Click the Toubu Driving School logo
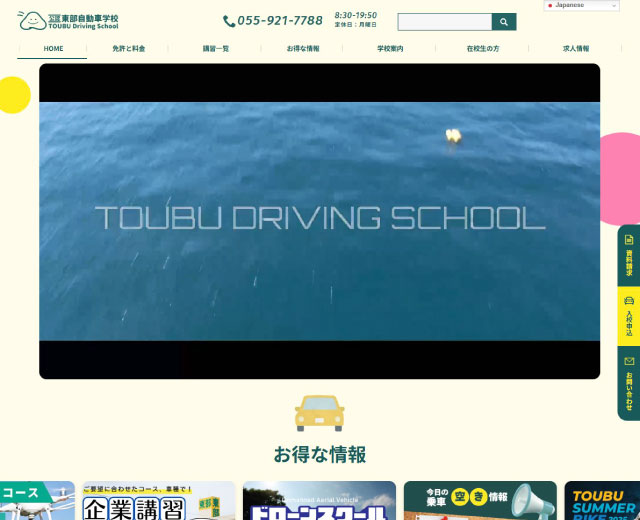The height and width of the screenshot is (520, 640). [x=68, y=20]
